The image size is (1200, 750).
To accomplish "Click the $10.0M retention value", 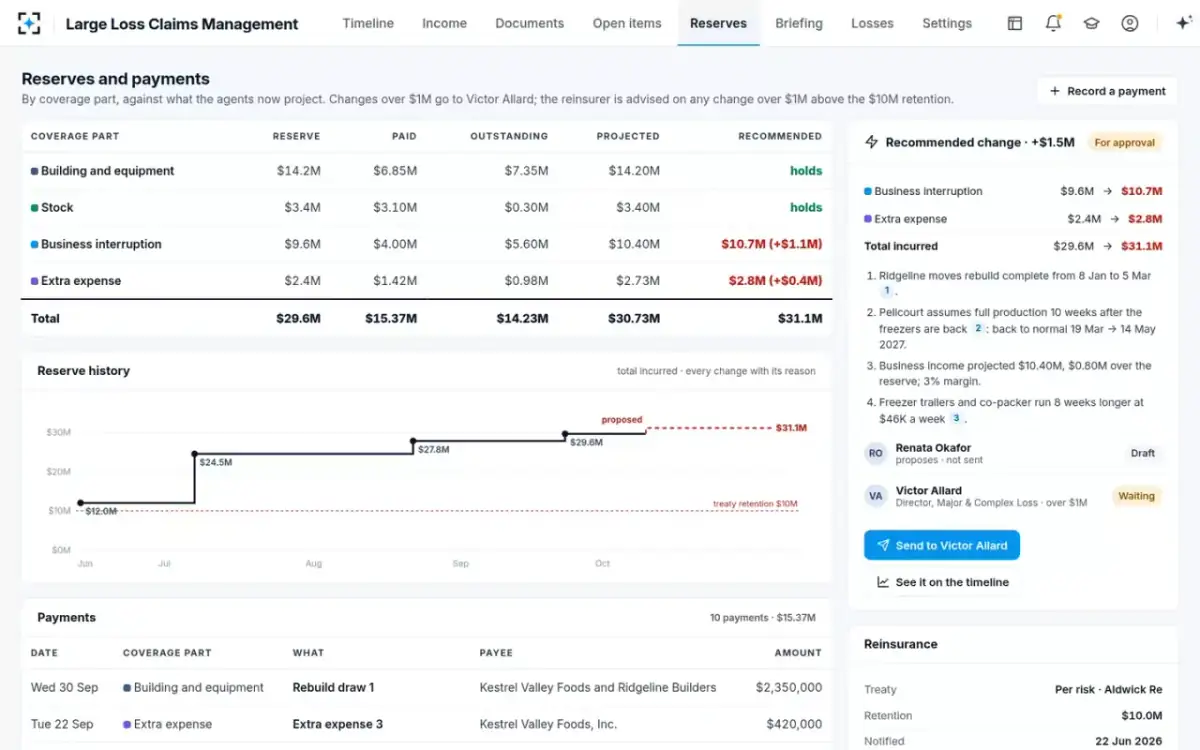I will coord(1141,716).
